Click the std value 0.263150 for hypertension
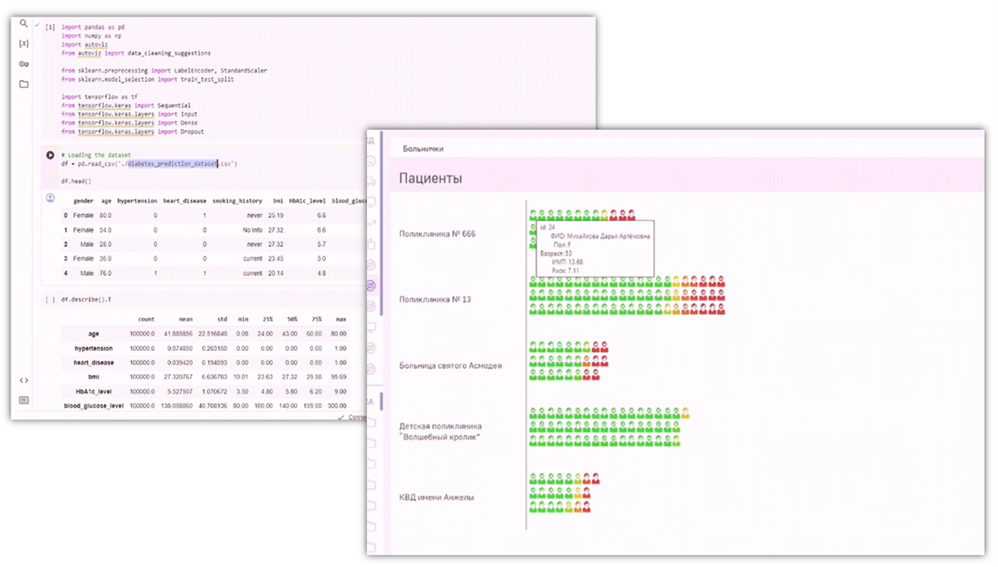 [214, 349]
